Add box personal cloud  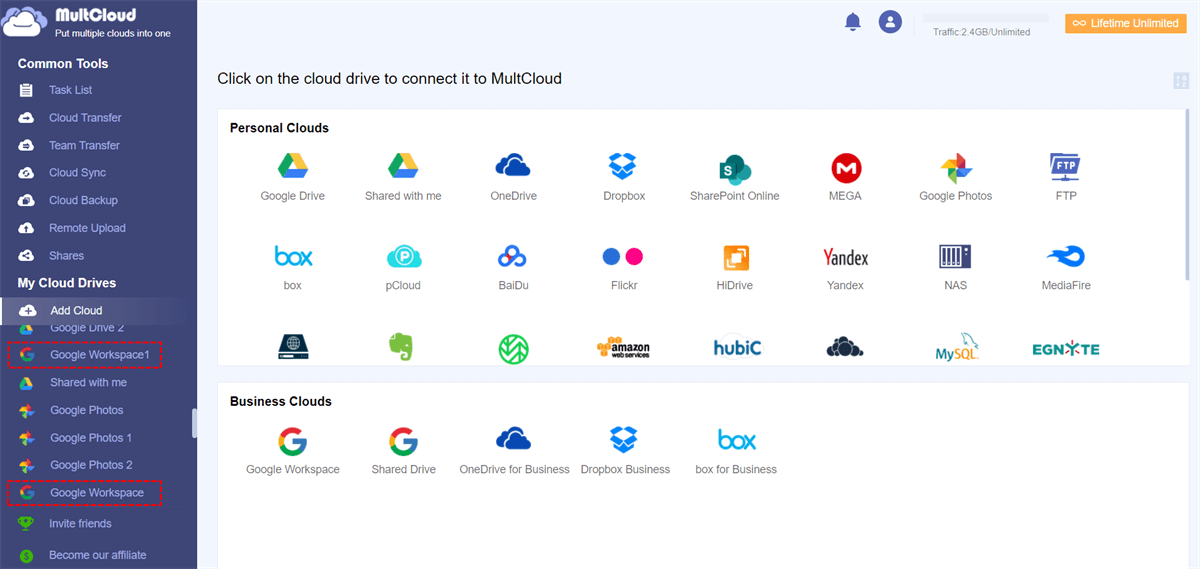[x=293, y=267]
